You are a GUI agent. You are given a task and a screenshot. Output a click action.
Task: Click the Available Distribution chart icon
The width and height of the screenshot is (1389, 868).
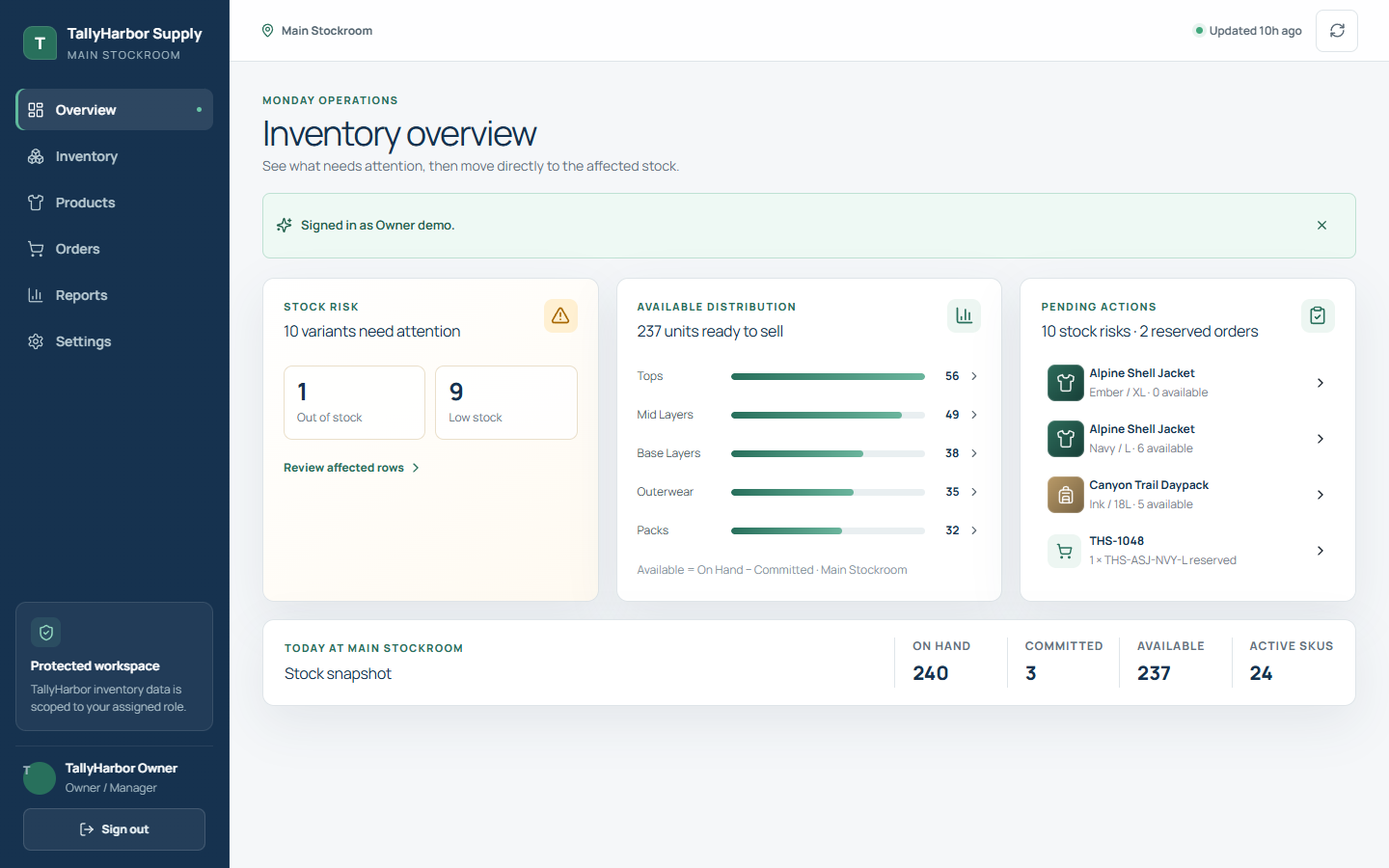(964, 315)
